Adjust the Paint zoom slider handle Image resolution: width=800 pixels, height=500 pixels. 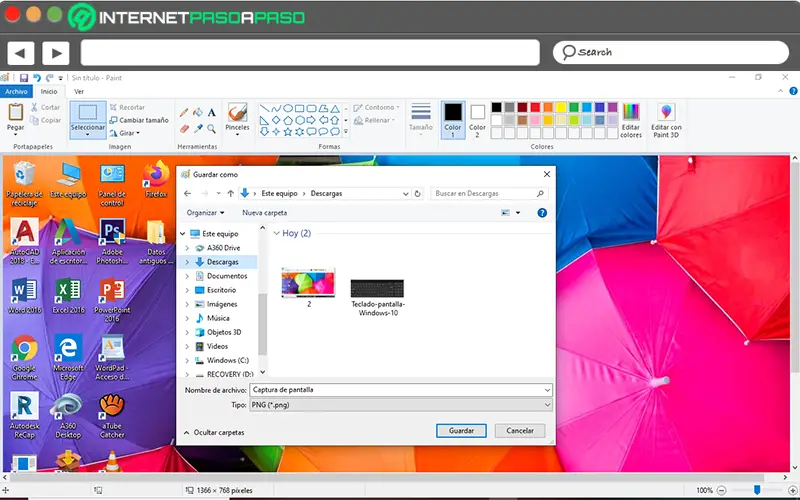tap(757, 490)
